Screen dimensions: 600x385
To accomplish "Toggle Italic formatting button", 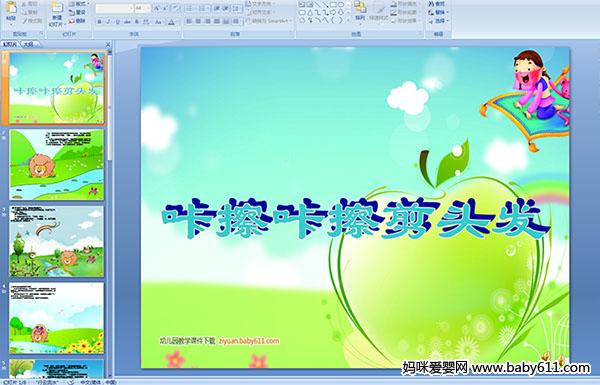I will (x=108, y=22).
